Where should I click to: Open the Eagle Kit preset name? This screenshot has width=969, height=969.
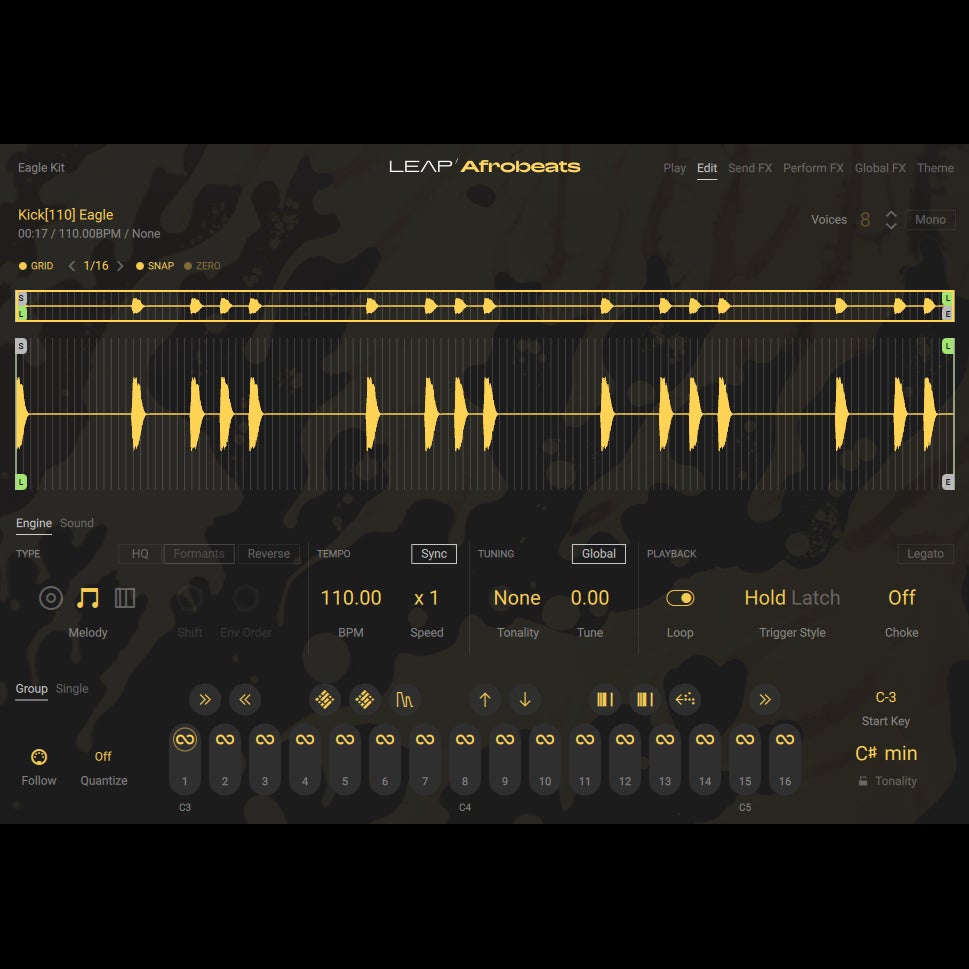[x=41, y=167]
